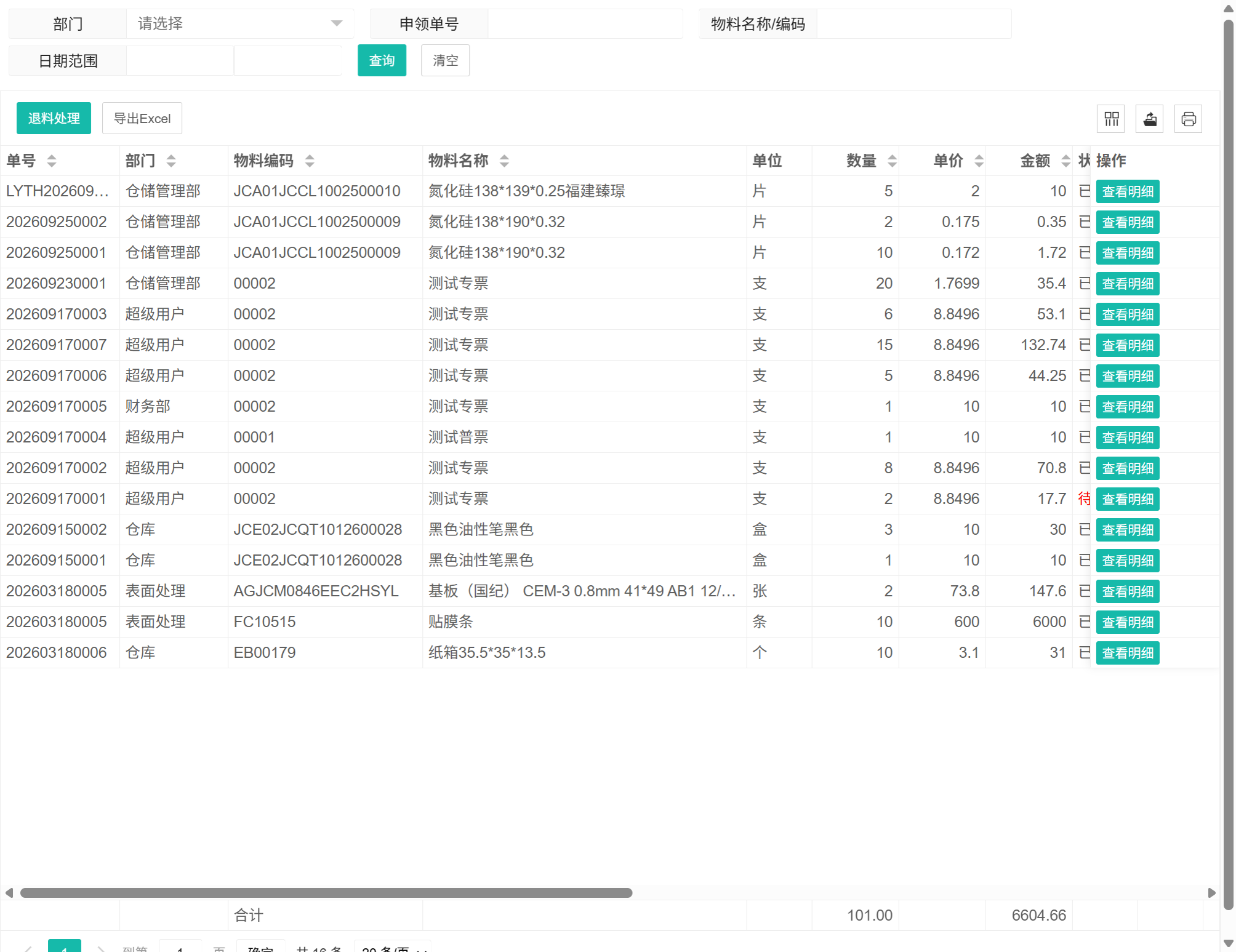Viewport: 1236px width, 952px height.
Task: Sort by 数量 column arrows
Action: point(892,161)
